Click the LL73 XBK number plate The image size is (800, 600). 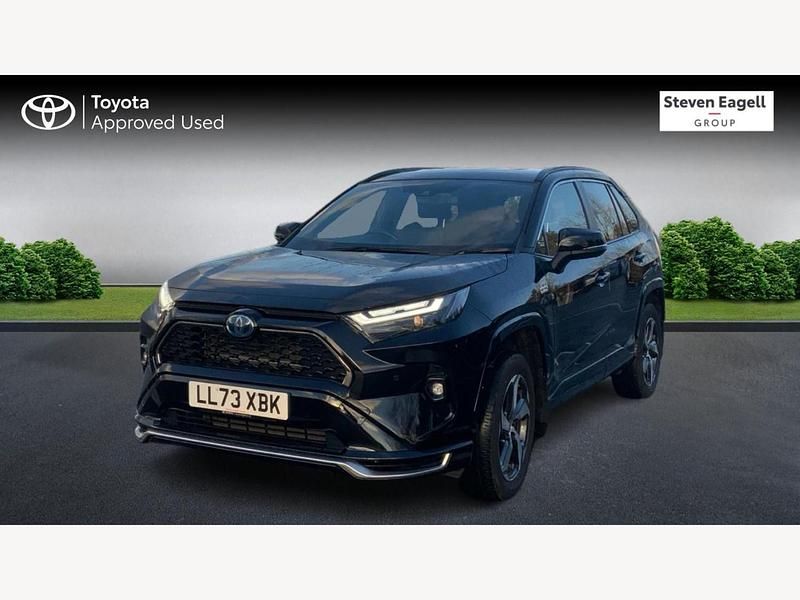point(238,401)
